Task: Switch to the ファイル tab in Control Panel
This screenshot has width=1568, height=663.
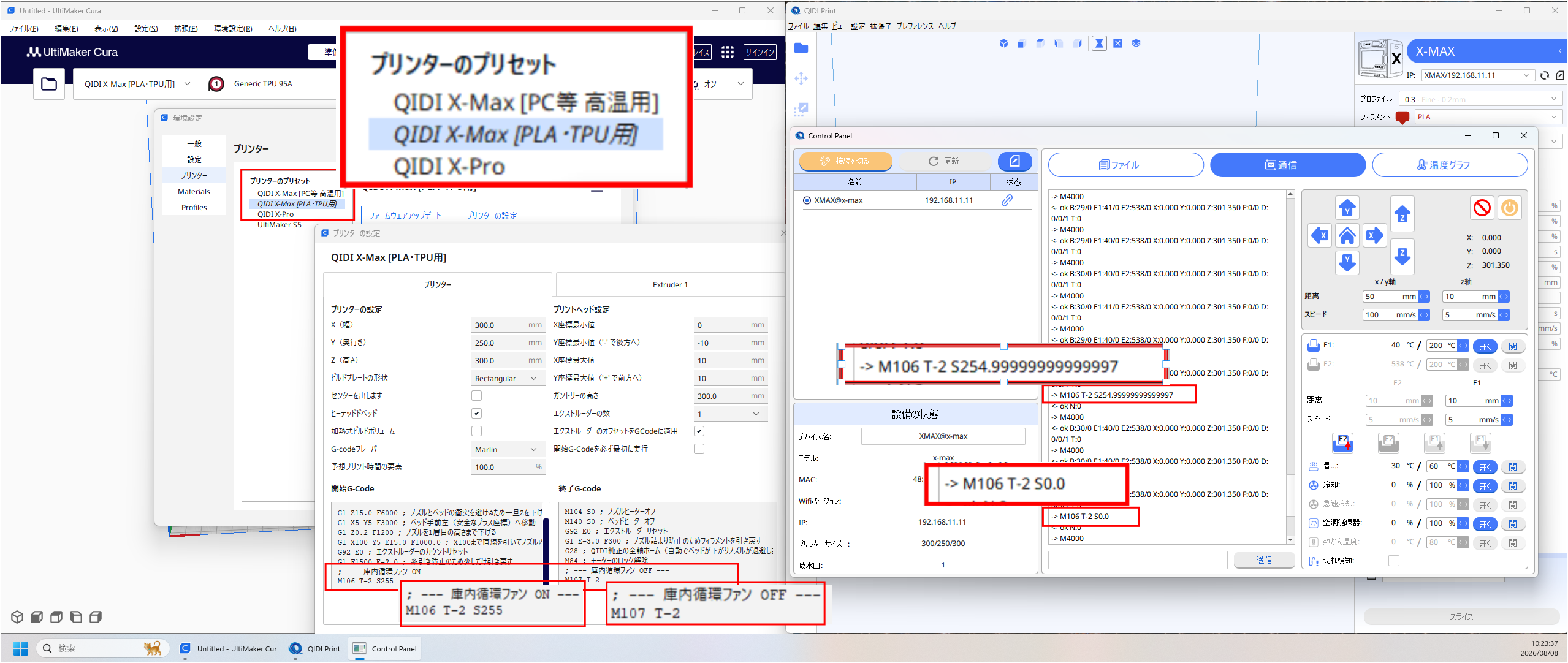Action: tap(1126, 165)
